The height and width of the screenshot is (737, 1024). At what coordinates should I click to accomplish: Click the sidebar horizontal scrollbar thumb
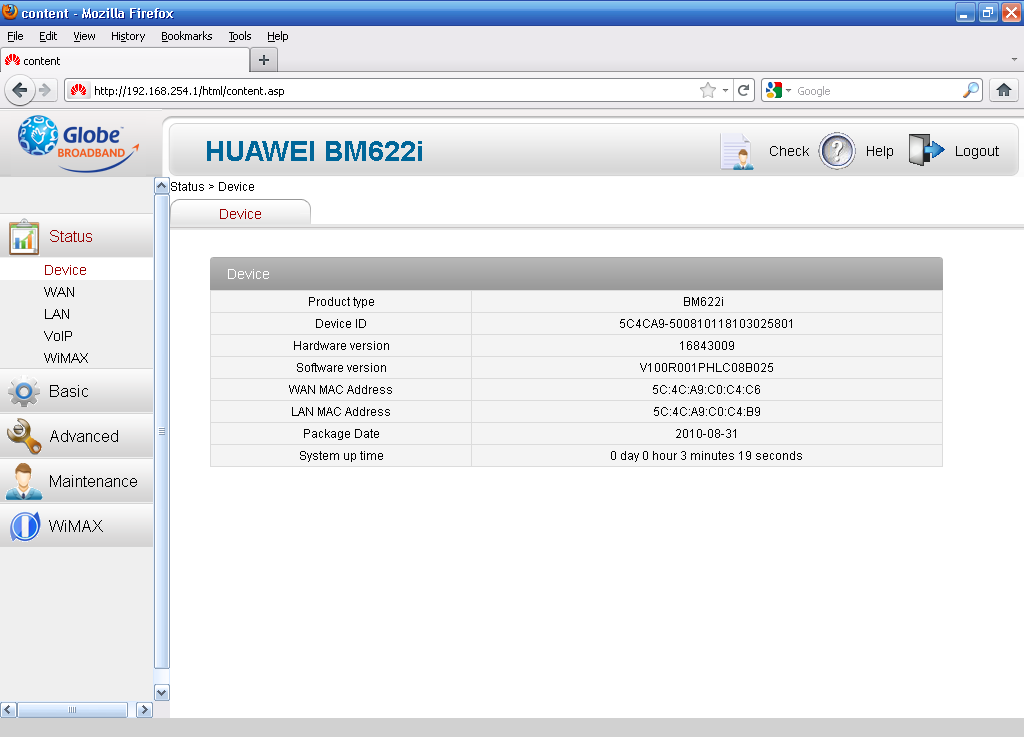coord(72,710)
